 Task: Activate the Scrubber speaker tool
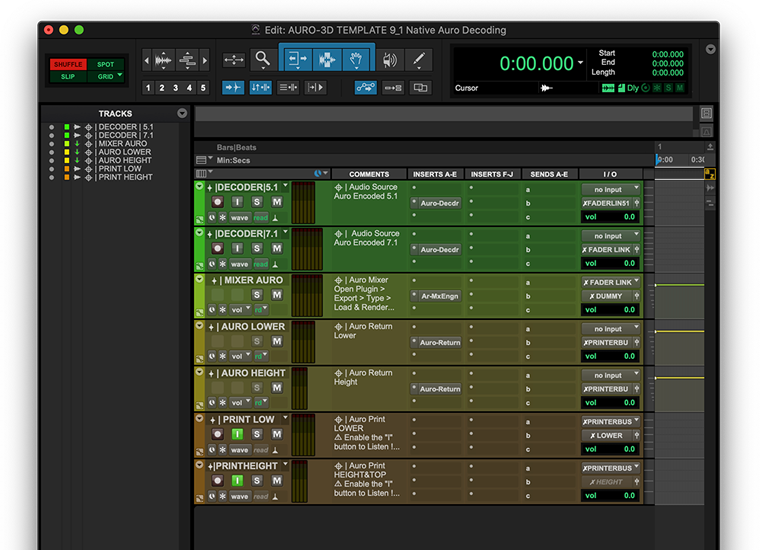[x=389, y=60]
